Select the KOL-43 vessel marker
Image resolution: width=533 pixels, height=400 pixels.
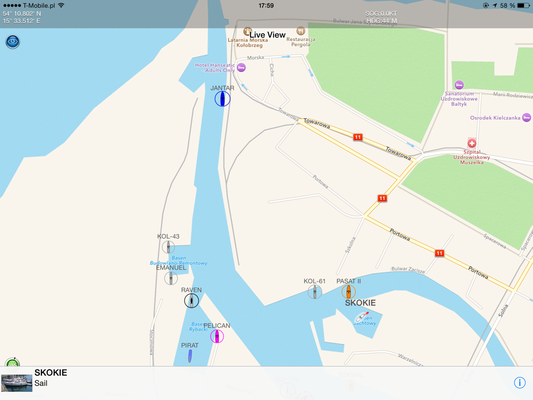pos(168,247)
